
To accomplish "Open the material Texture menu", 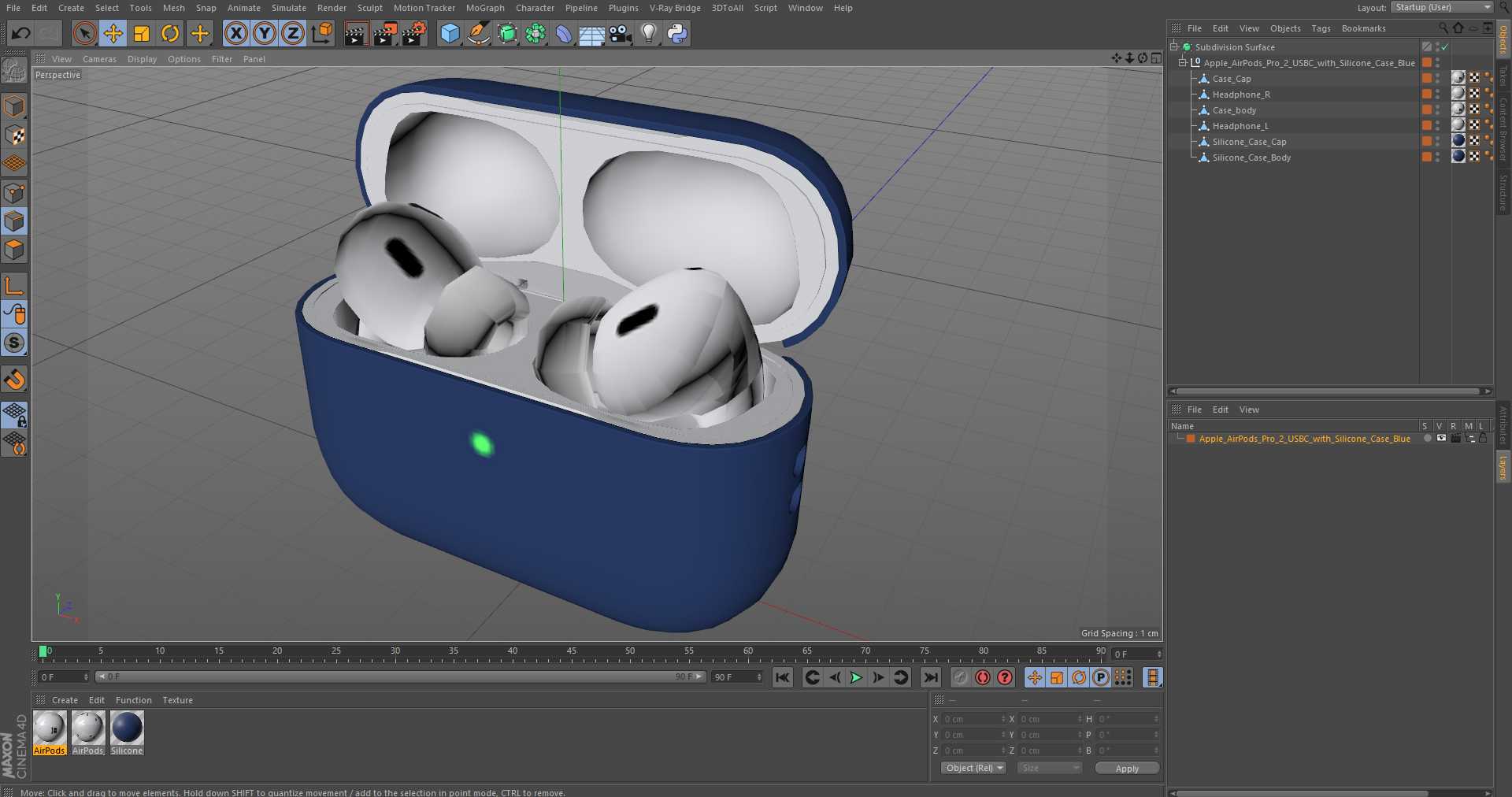I will 177,700.
